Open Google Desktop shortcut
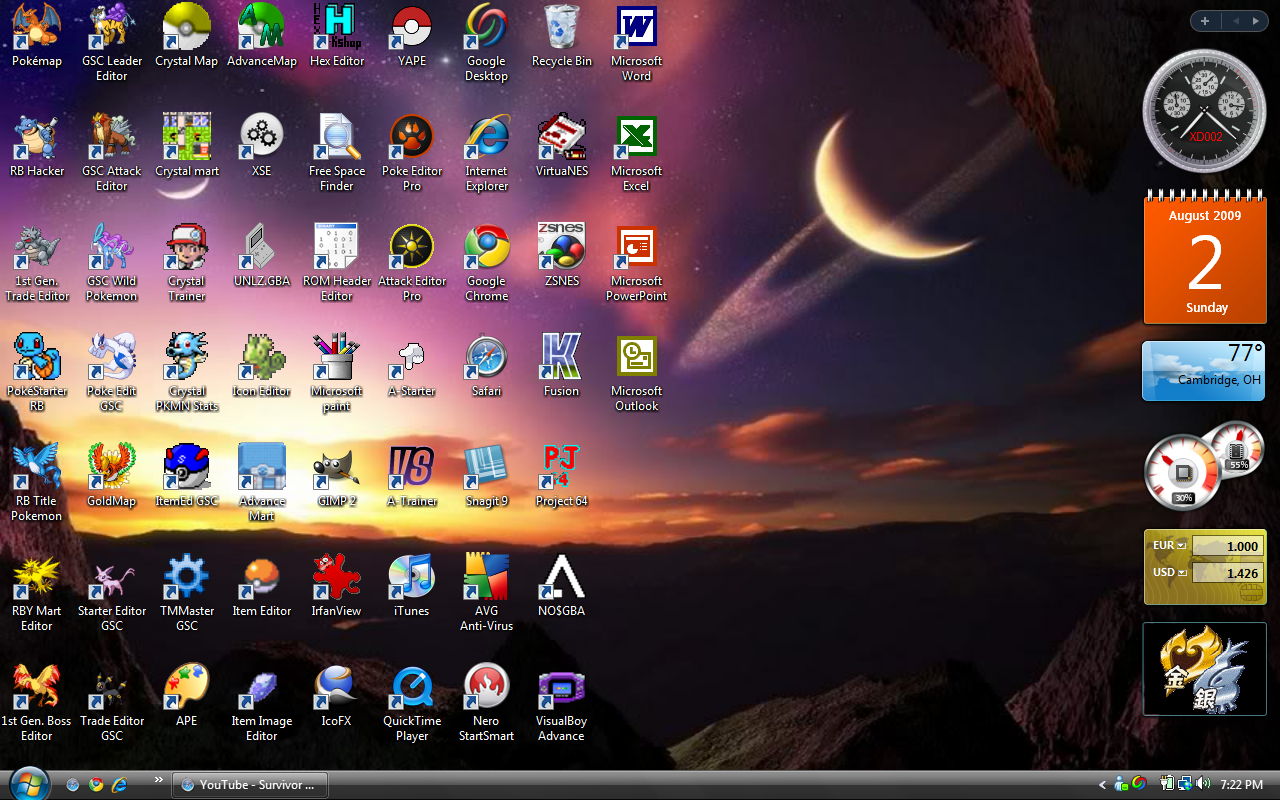Image resolution: width=1280 pixels, height=800 pixels. pos(487,42)
